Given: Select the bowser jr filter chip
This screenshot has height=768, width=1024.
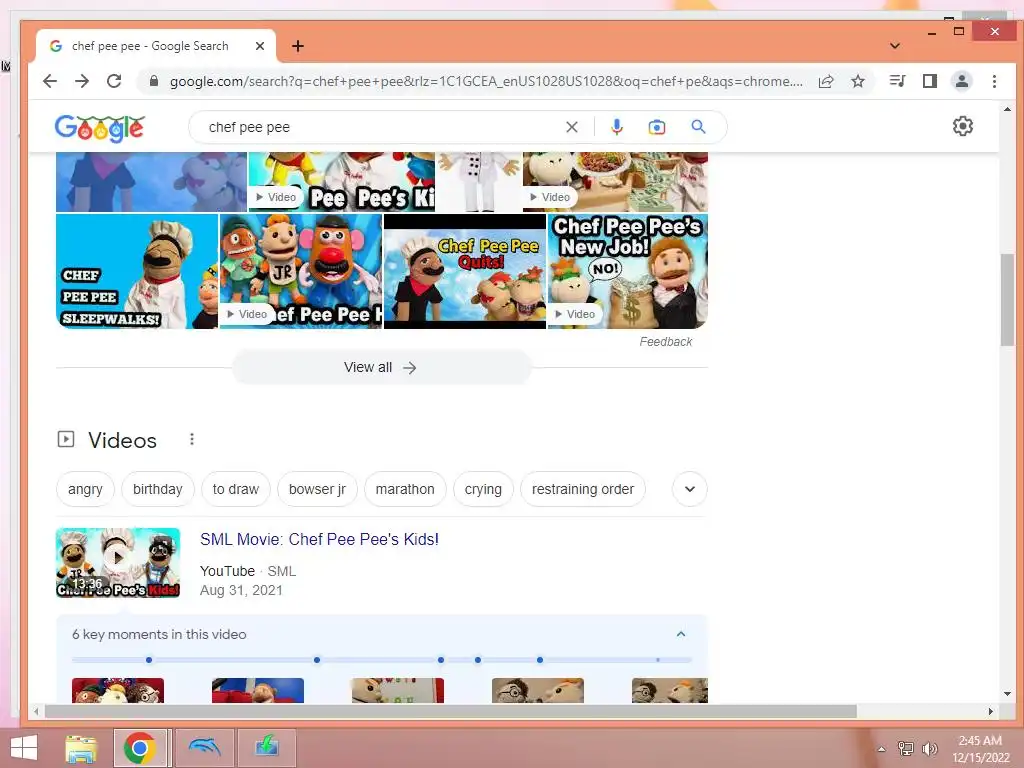Looking at the screenshot, I should [317, 489].
